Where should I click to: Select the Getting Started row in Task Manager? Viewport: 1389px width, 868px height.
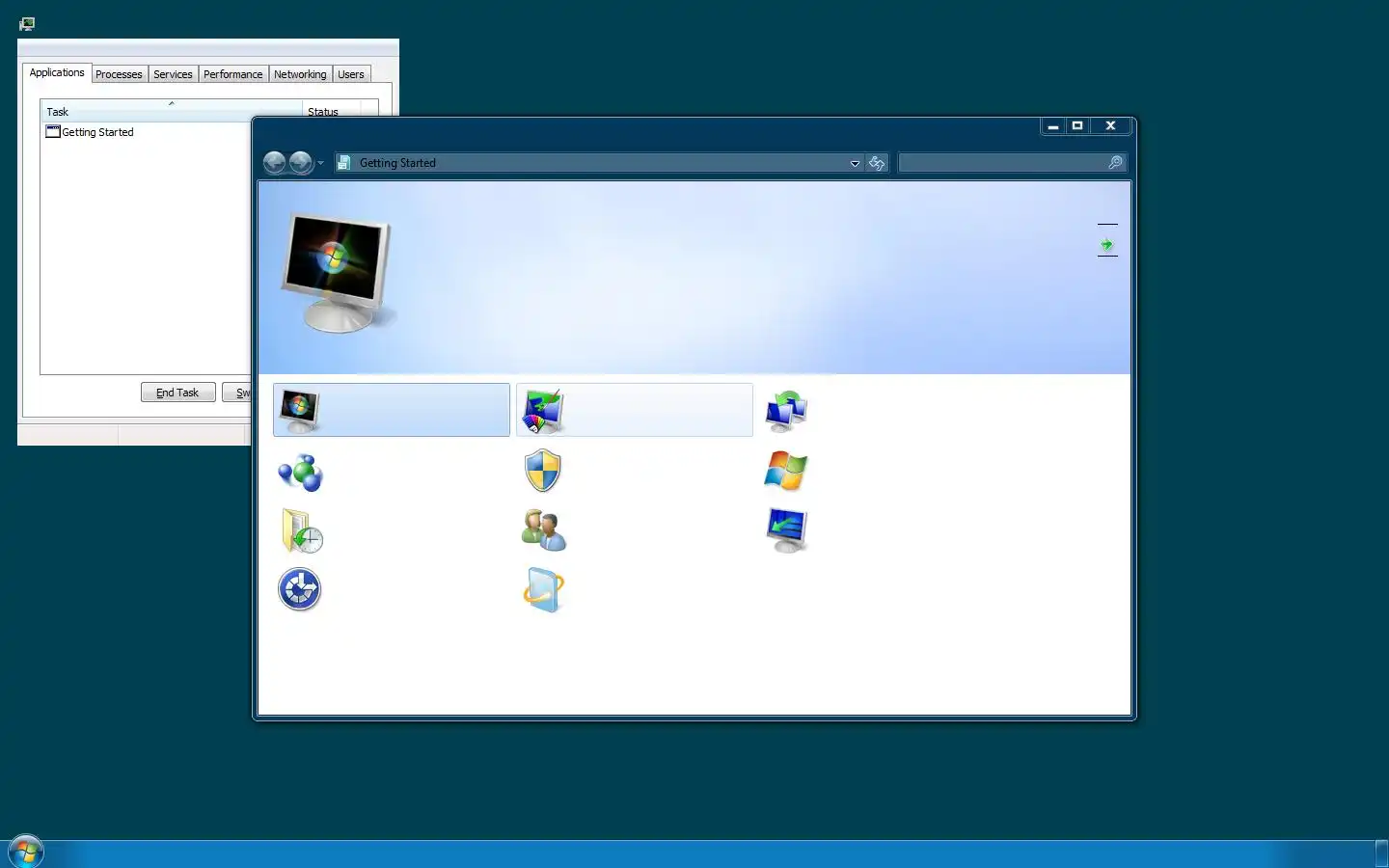(147, 132)
